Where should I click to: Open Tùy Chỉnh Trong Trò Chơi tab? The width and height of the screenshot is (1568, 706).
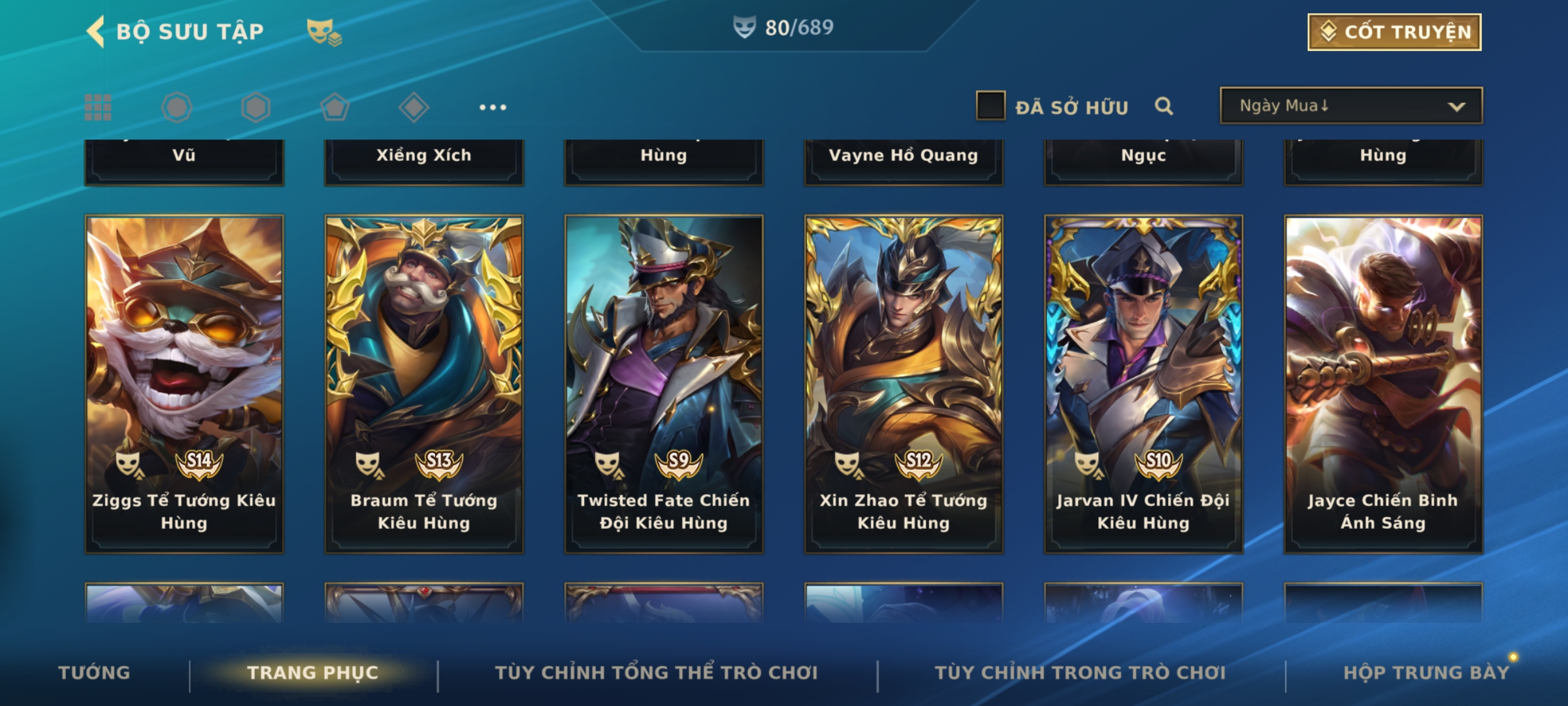[1080, 673]
